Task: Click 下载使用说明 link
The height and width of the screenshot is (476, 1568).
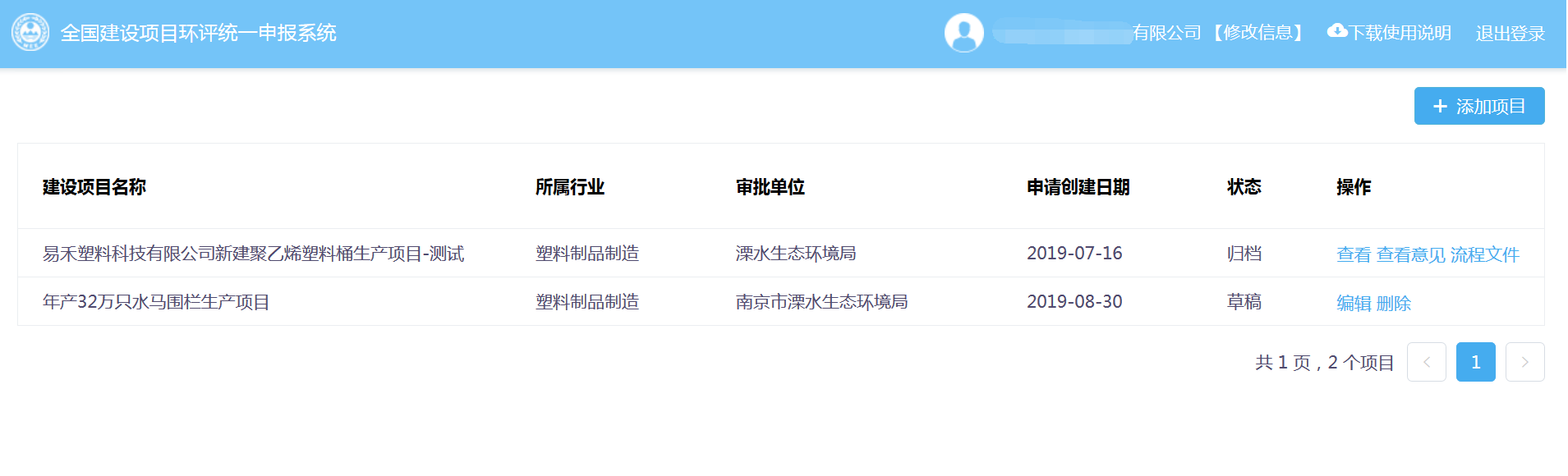Action: [x=1400, y=33]
